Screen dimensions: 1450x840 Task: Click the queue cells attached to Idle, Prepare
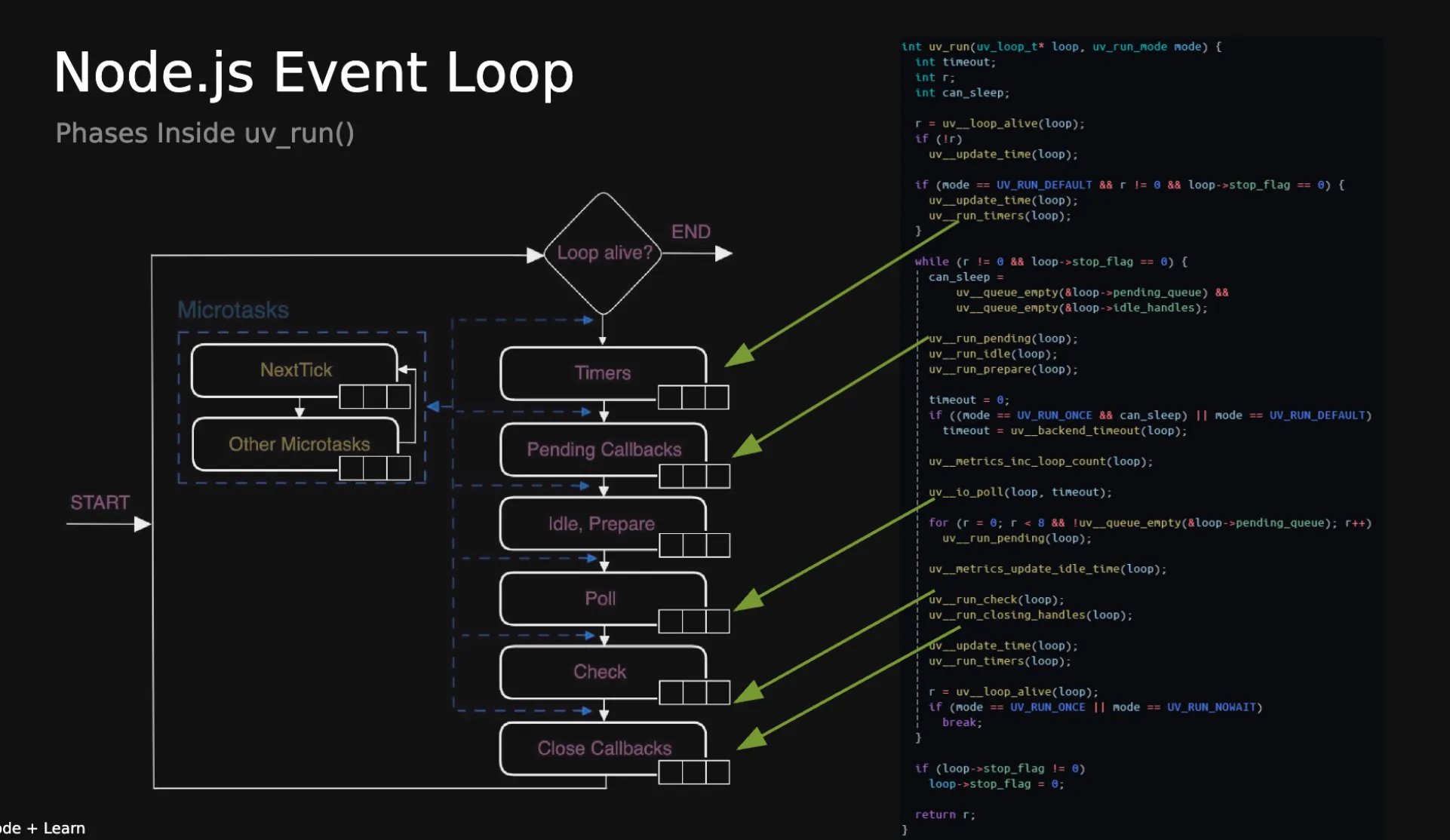(x=695, y=545)
